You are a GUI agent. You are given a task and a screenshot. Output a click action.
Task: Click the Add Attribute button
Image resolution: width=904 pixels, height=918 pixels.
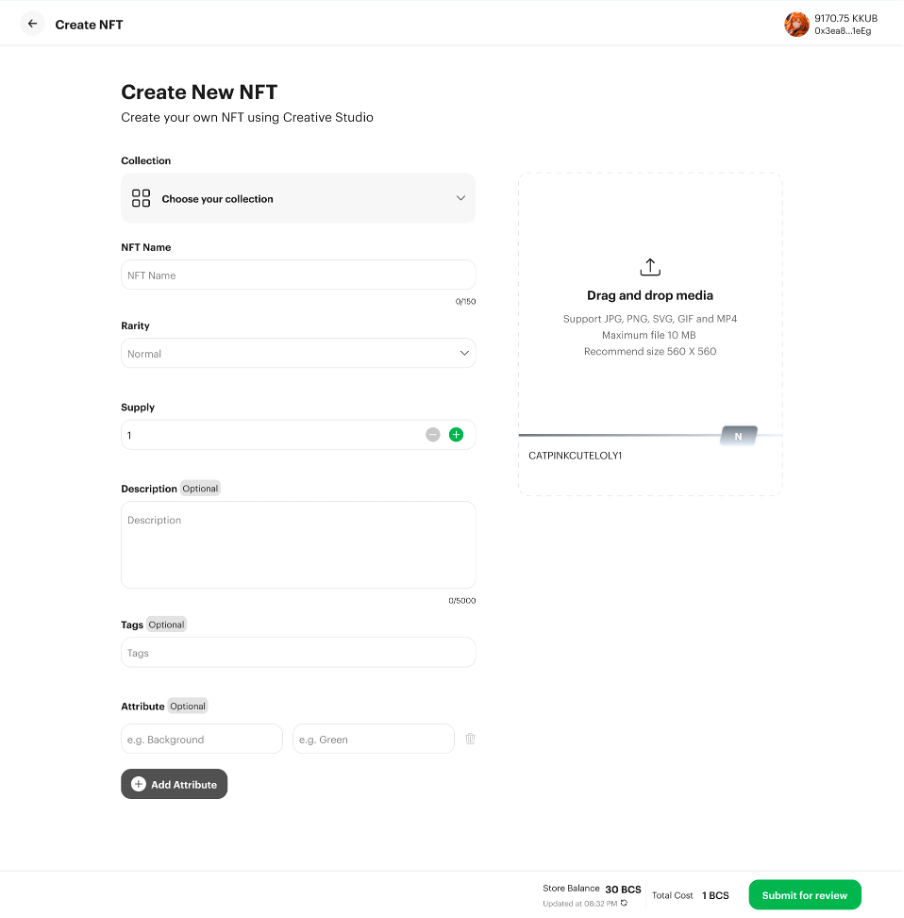coord(175,784)
